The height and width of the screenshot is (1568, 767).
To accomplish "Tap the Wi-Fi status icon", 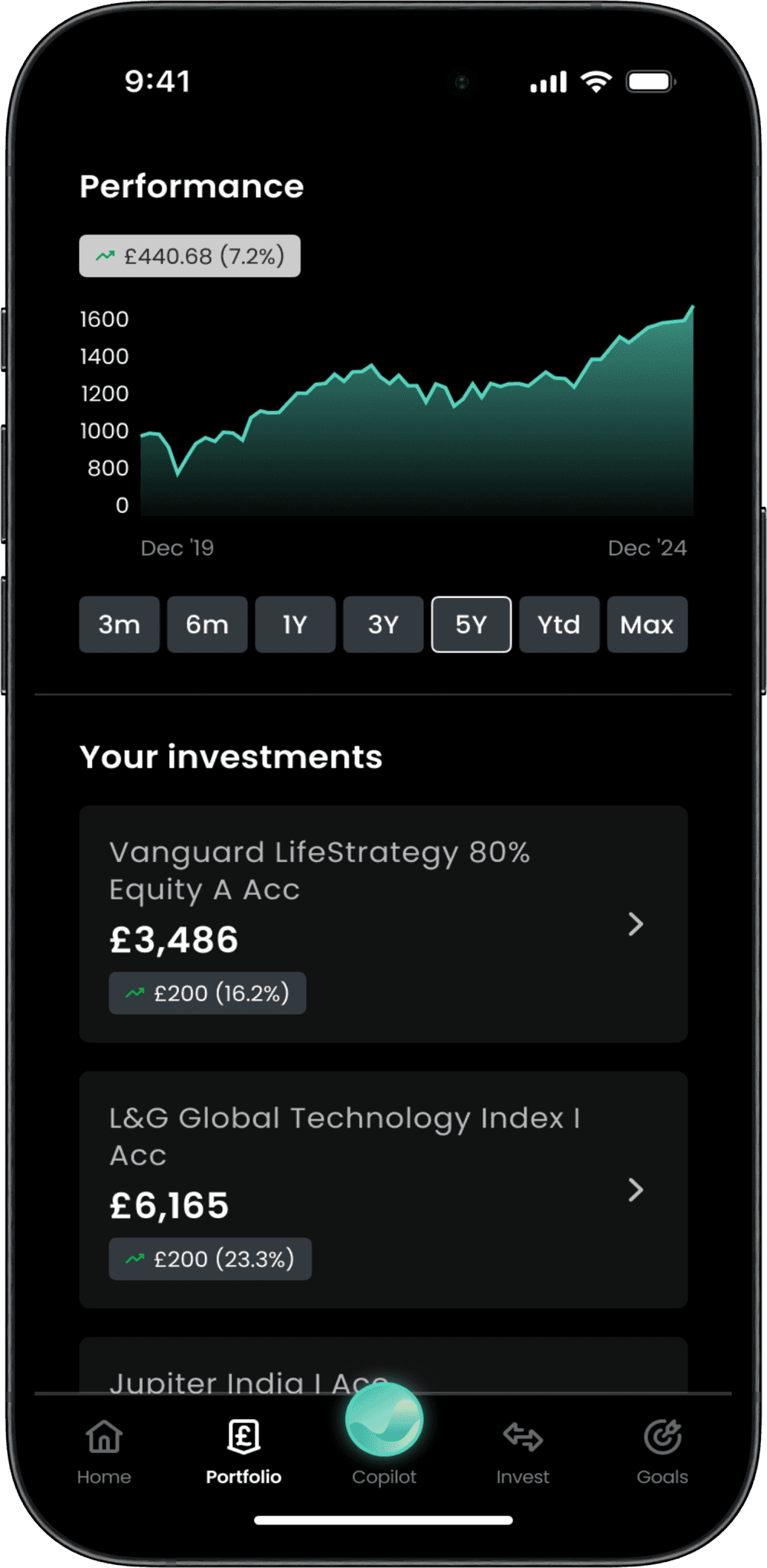I will (596, 81).
